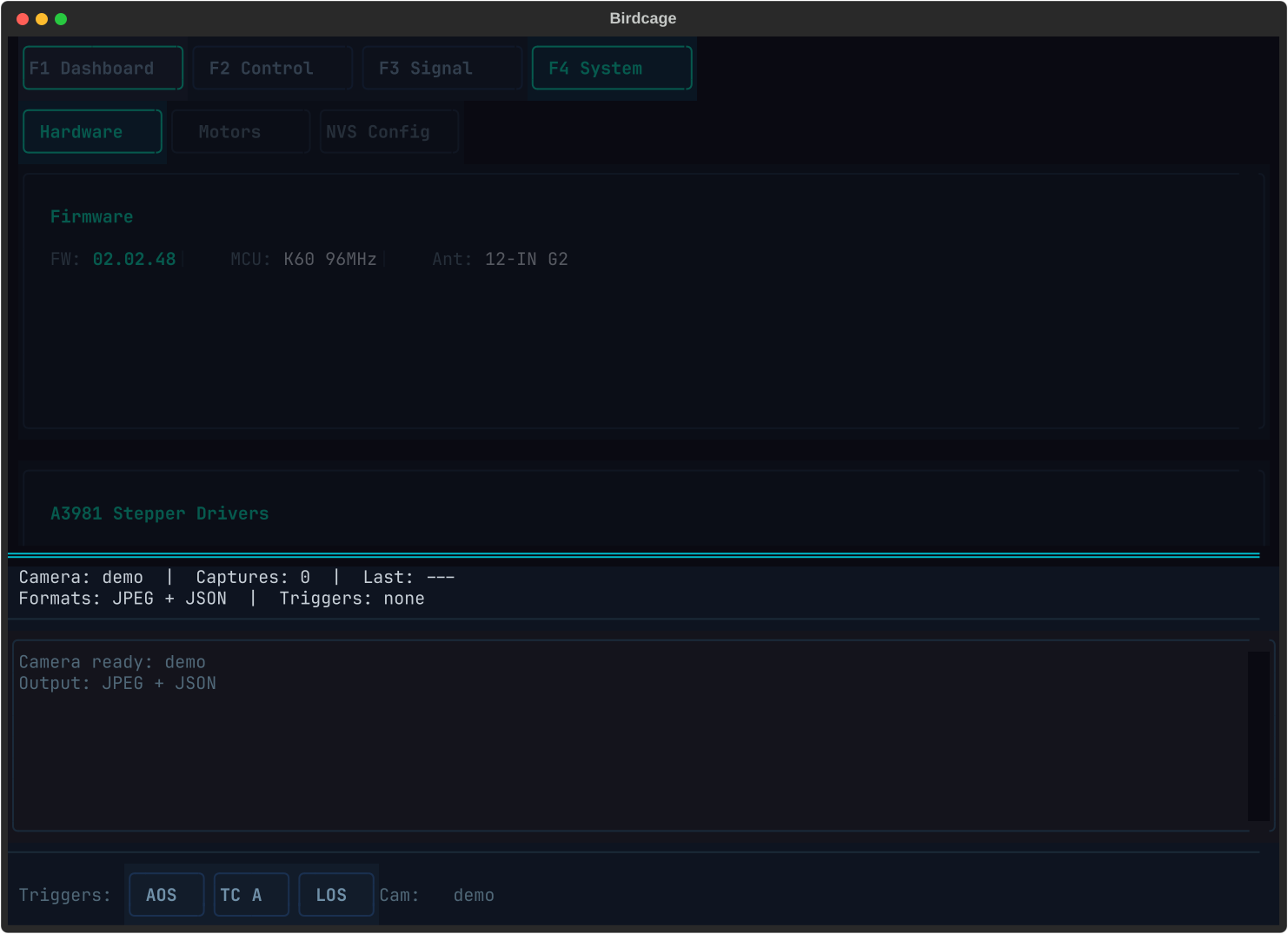Screen dimensions: 1288x934
Task: Switch to the F1 Dashboard tab
Action: click(102, 68)
